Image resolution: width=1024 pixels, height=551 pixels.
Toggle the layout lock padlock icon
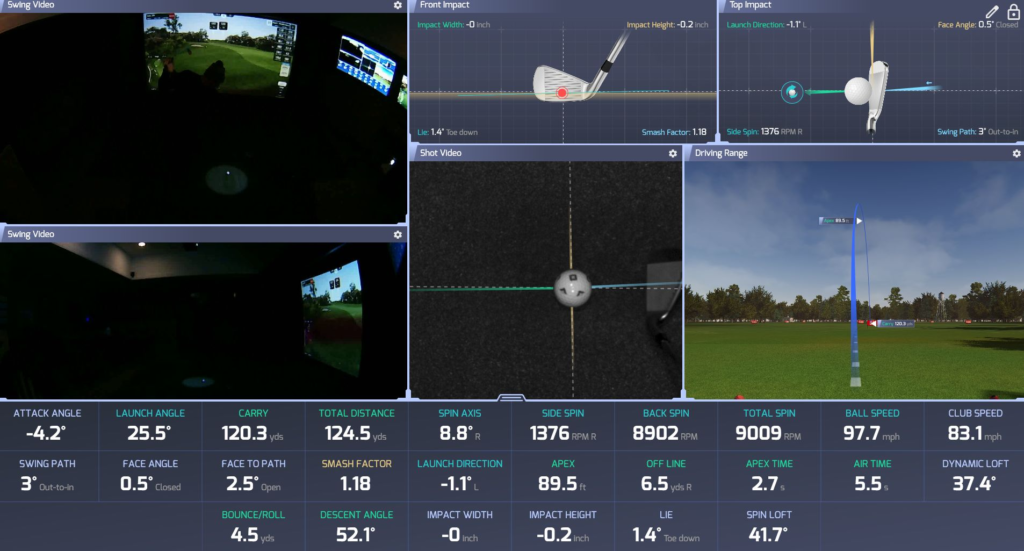click(x=1013, y=10)
